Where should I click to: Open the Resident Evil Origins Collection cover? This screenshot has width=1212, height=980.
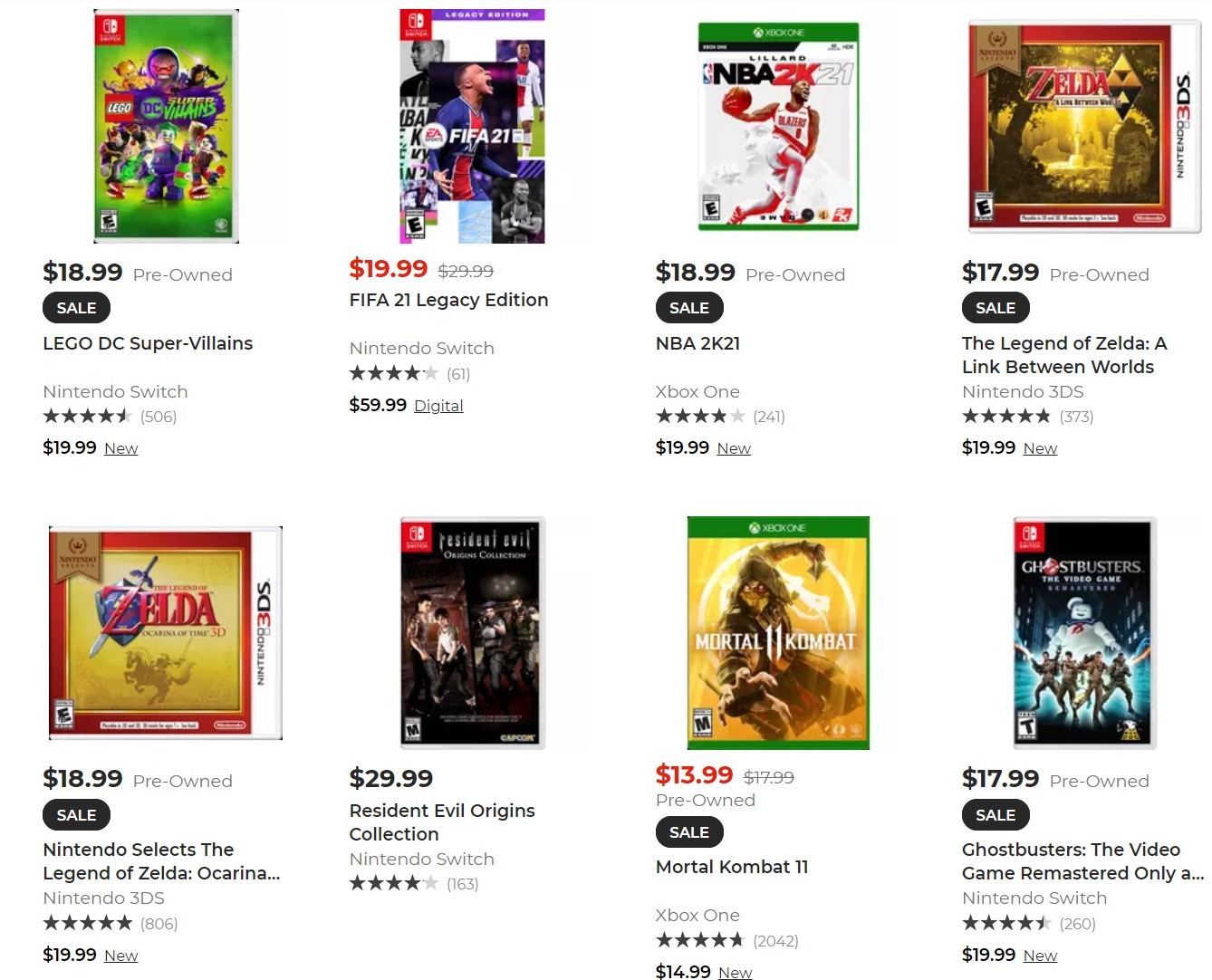473,632
